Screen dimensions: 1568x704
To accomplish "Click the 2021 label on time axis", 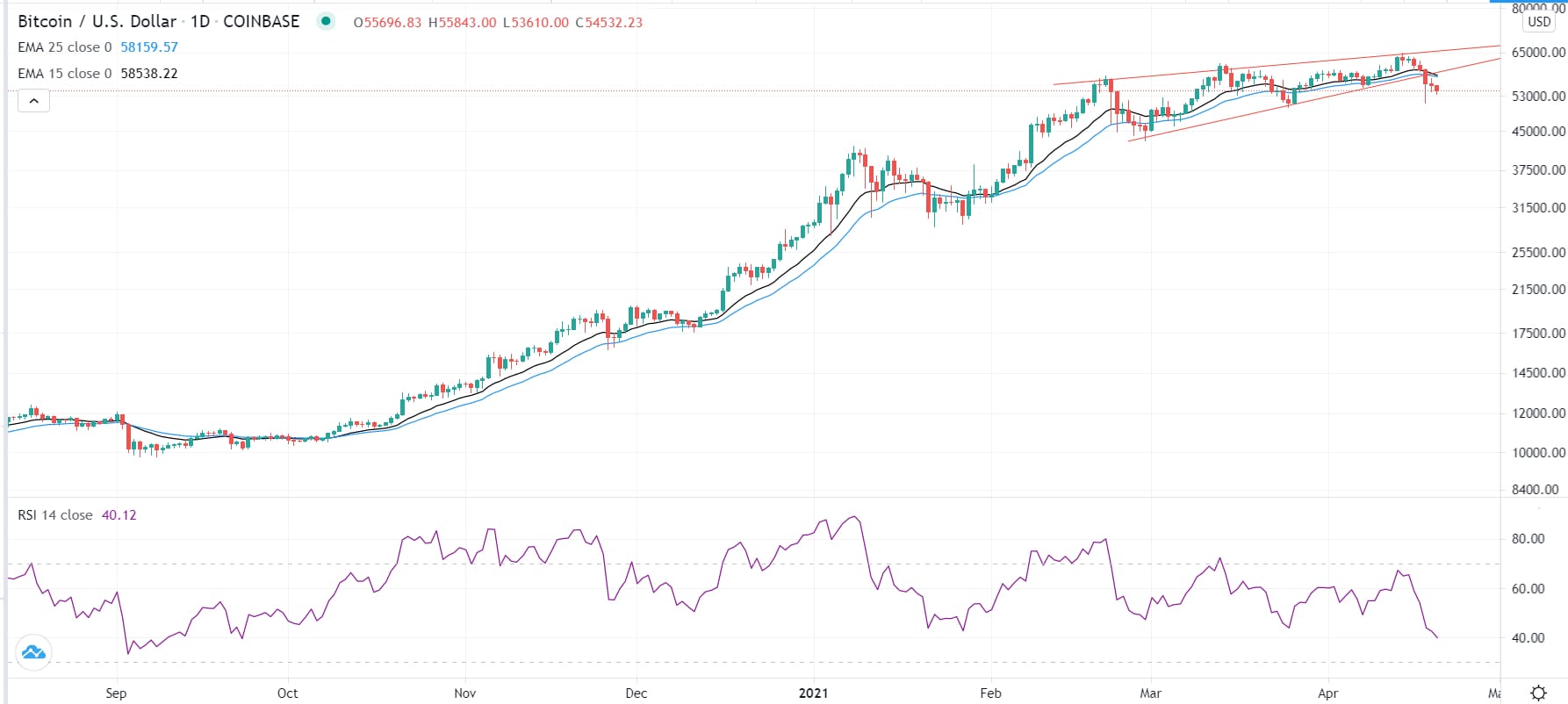I will 813,693.
